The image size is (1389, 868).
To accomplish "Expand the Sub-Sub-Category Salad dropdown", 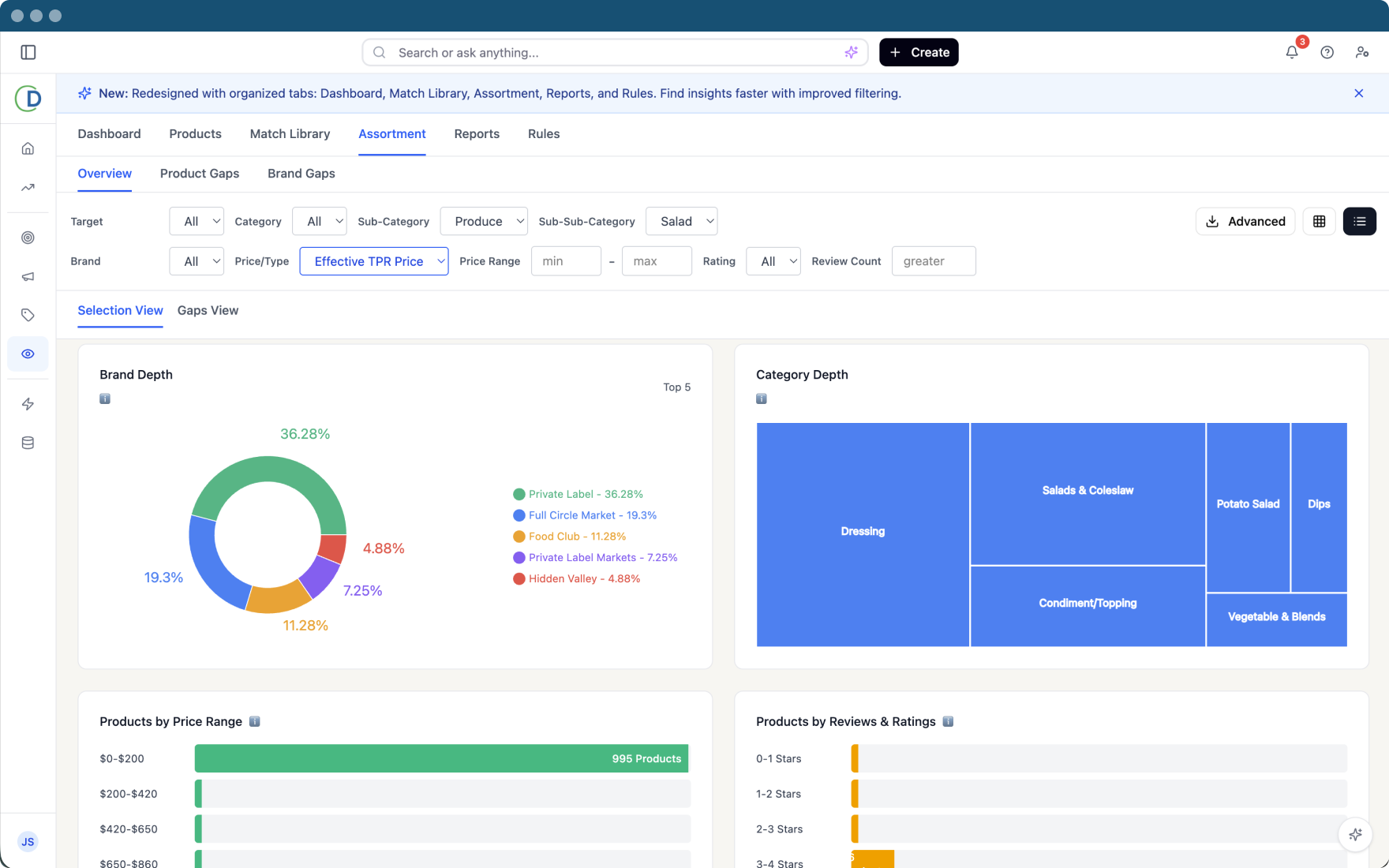I will point(681,222).
